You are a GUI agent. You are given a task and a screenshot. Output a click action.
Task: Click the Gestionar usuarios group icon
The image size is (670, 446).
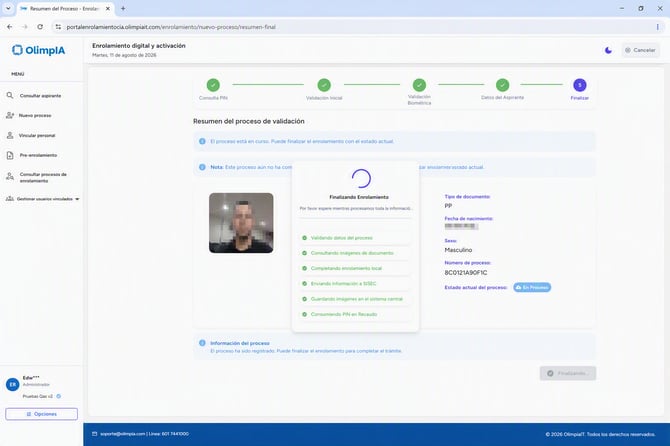[9, 199]
